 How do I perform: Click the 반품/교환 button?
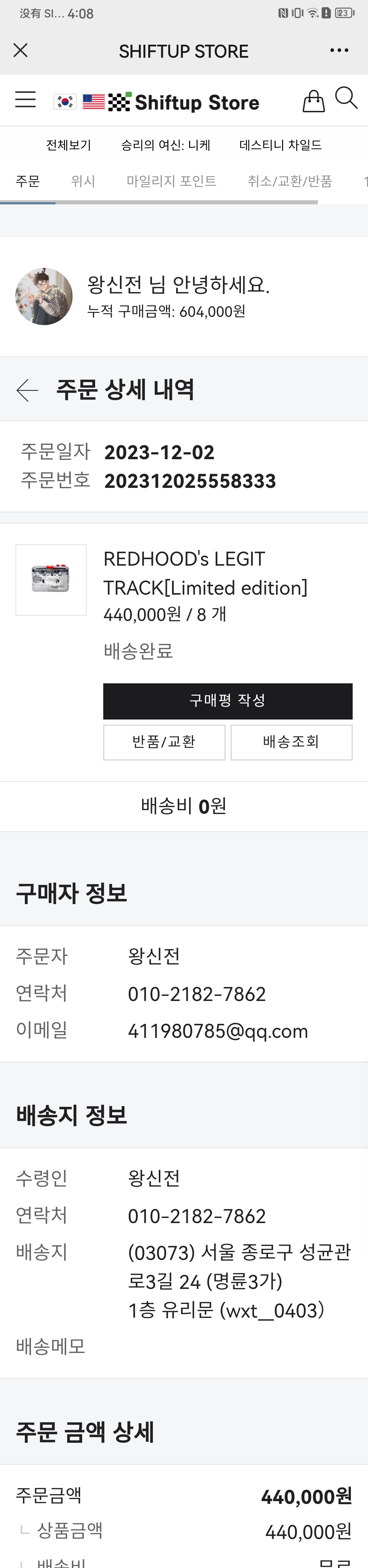click(164, 742)
